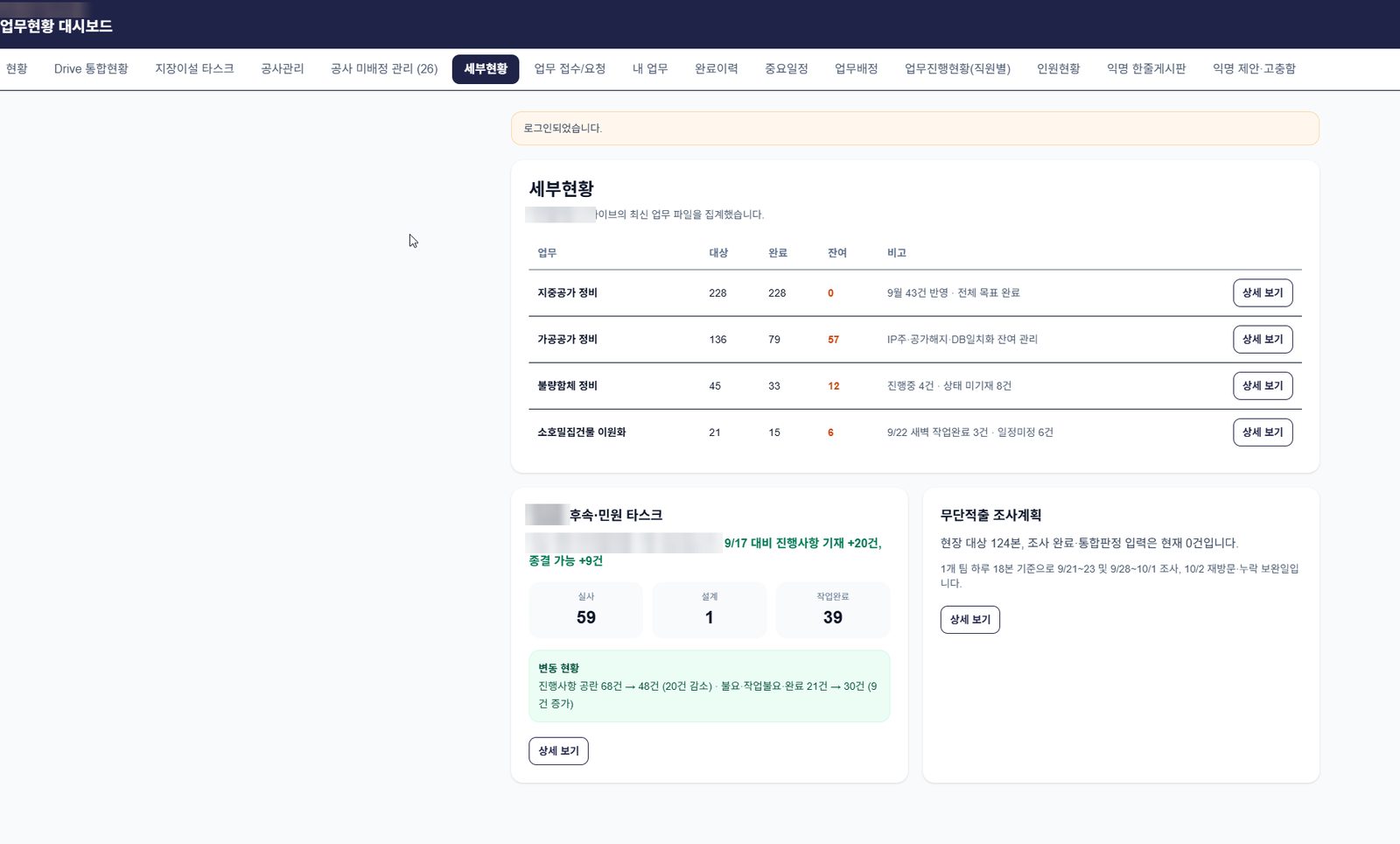Open the Drive 통합현황 tab
The image size is (1400, 844).
coord(91,69)
